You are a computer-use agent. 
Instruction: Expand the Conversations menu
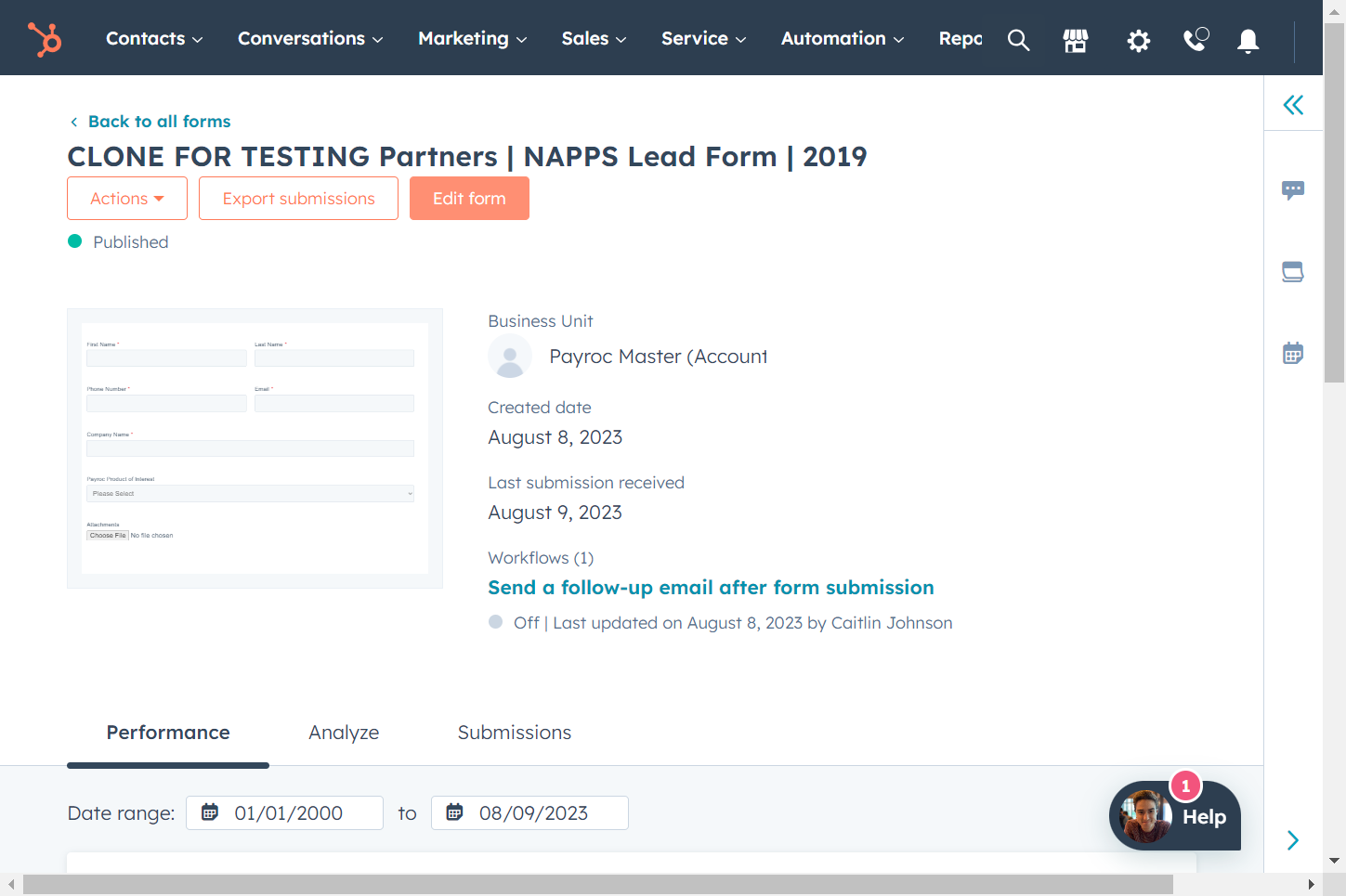[x=310, y=38]
